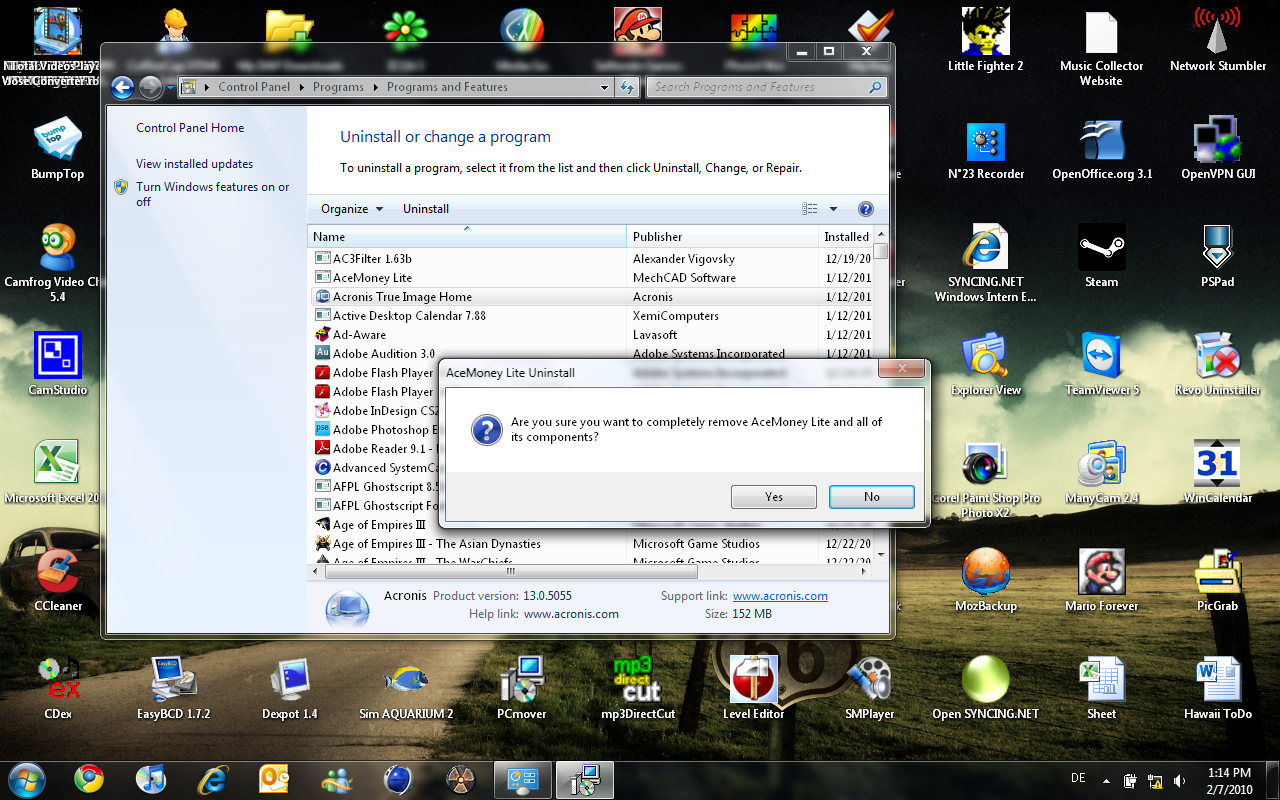Open the view options dropdown arrow
The width and height of the screenshot is (1280, 800).
(x=833, y=209)
